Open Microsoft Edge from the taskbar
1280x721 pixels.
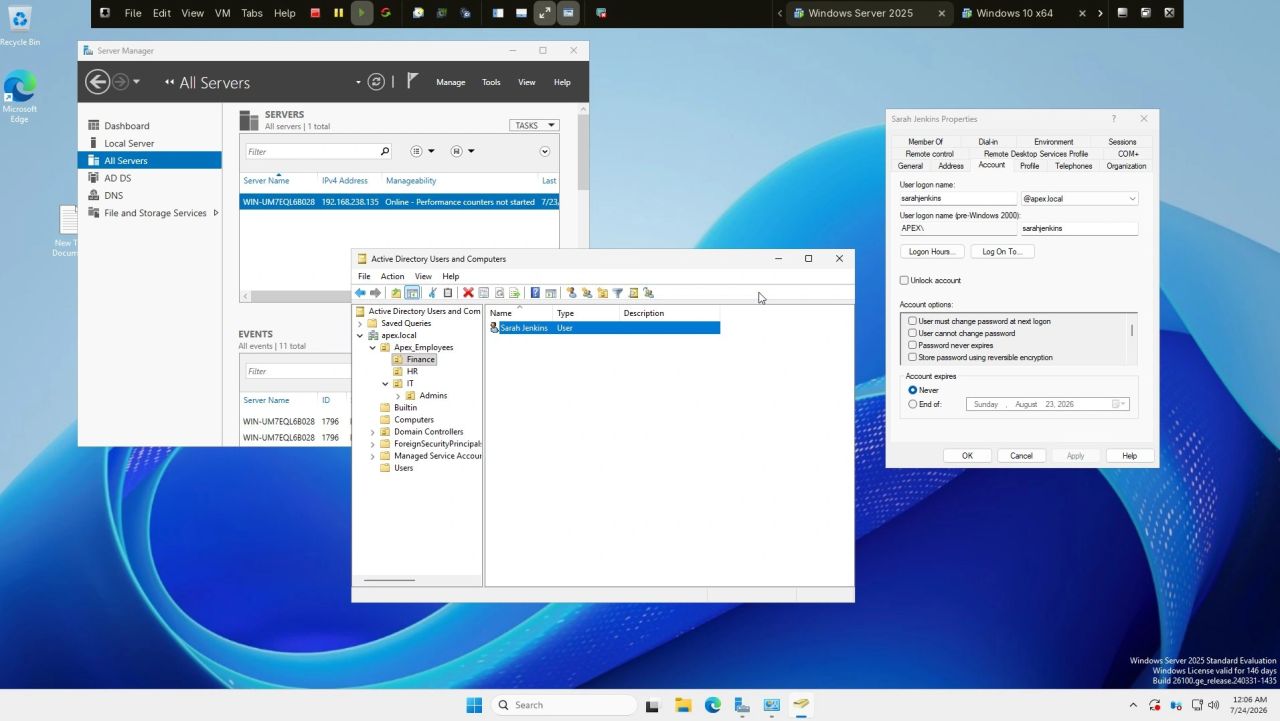[713, 705]
